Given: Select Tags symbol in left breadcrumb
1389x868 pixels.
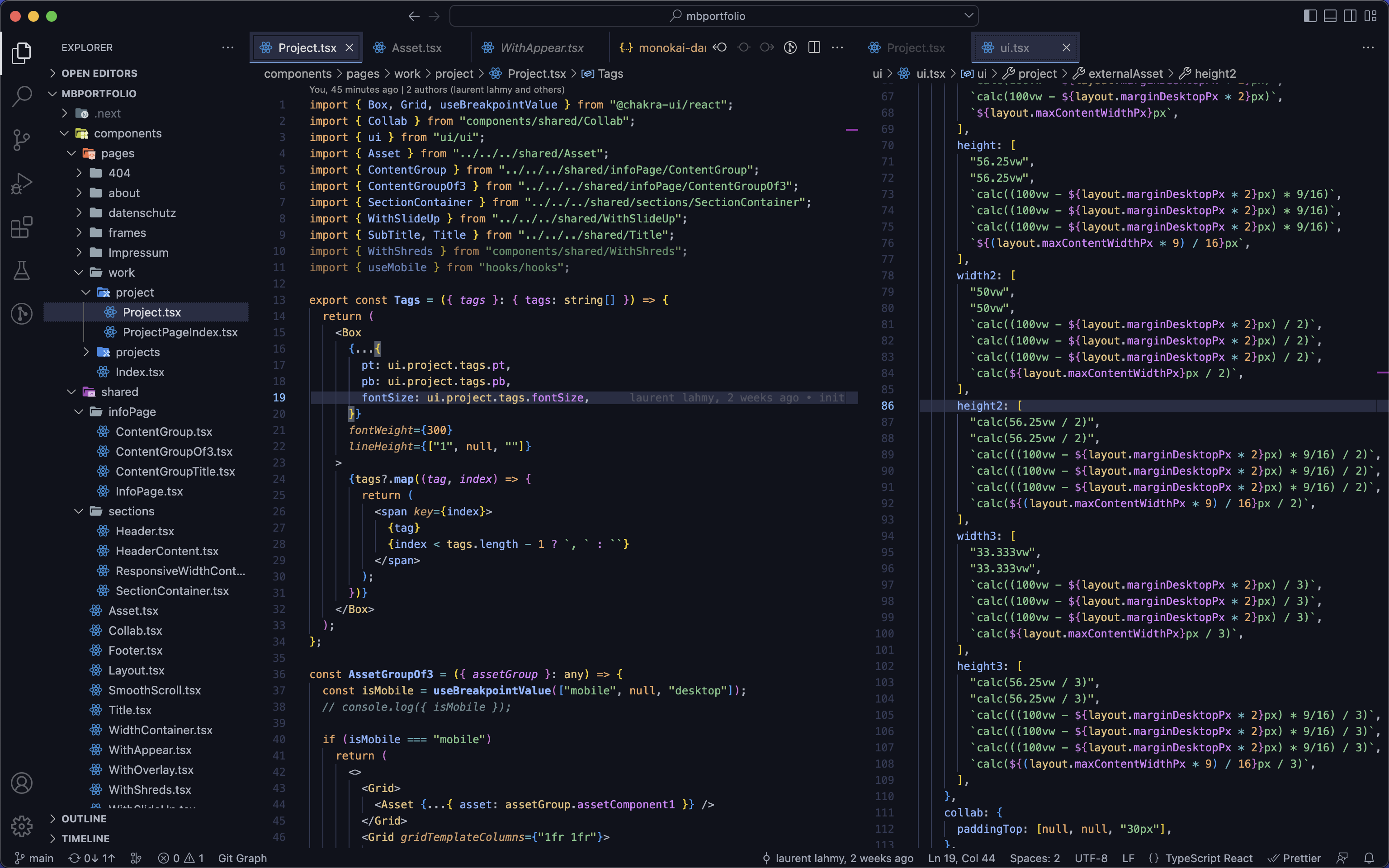Looking at the screenshot, I should [609, 74].
